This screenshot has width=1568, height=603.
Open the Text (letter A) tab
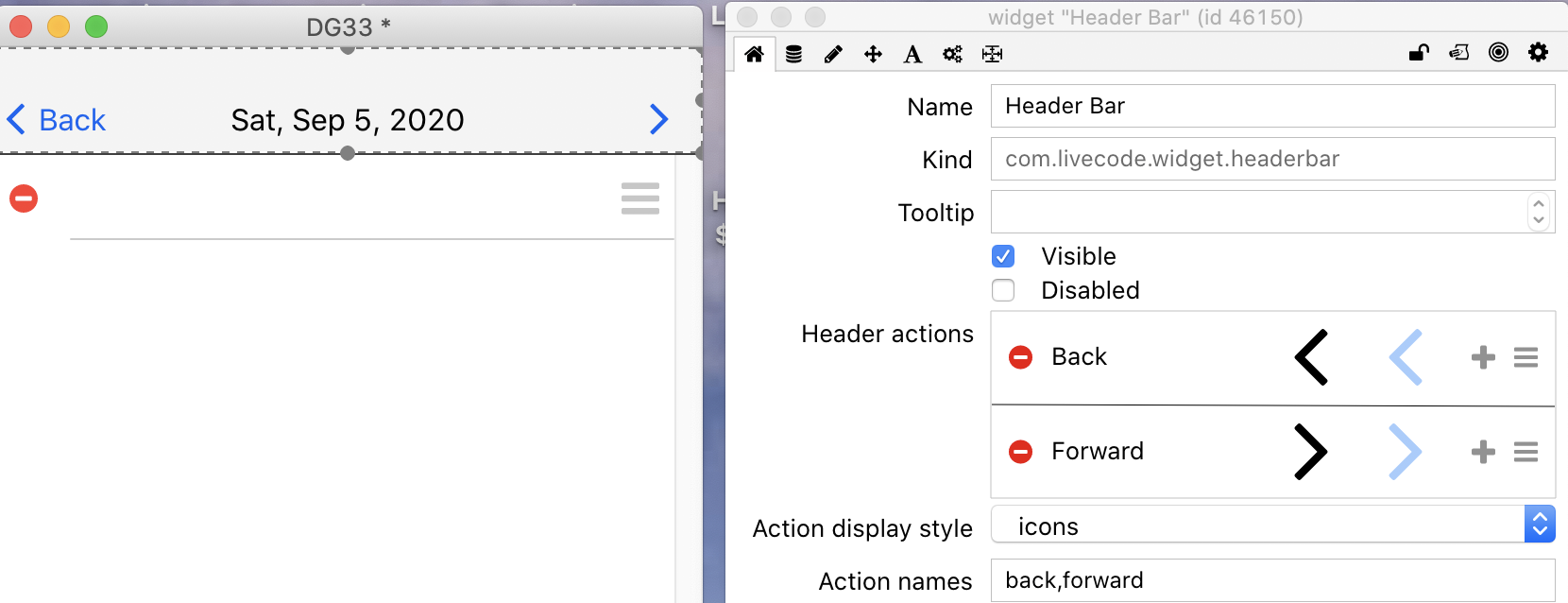pyautogui.click(x=912, y=54)
